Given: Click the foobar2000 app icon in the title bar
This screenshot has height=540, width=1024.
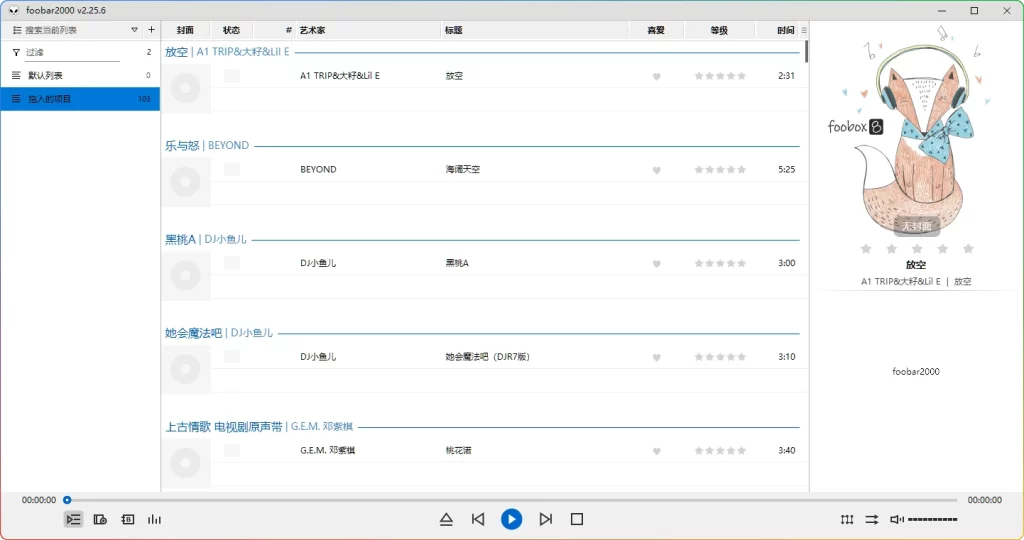Looking at the screenshot, I should coord(14,10).
